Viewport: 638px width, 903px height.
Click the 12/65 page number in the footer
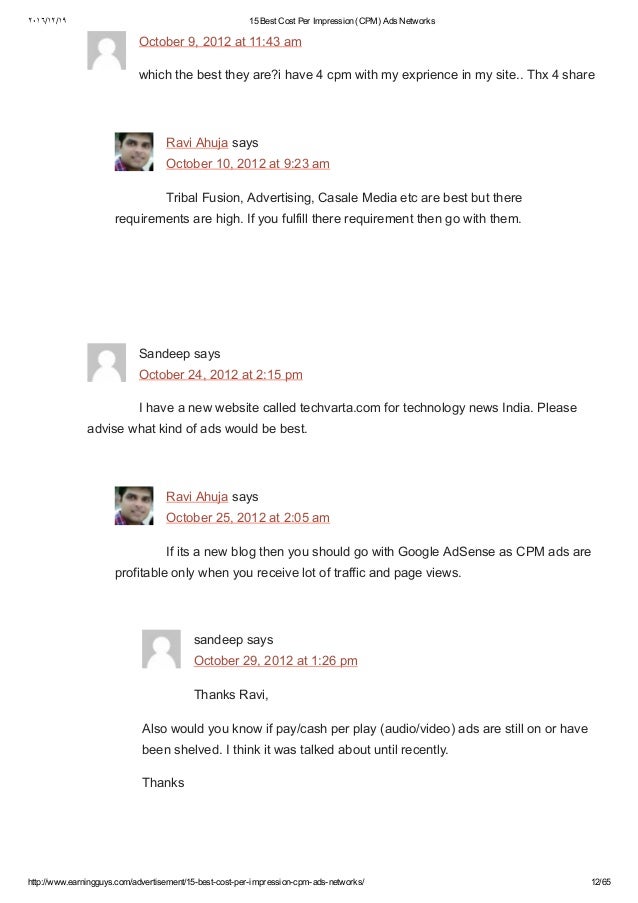coord(601,882)
